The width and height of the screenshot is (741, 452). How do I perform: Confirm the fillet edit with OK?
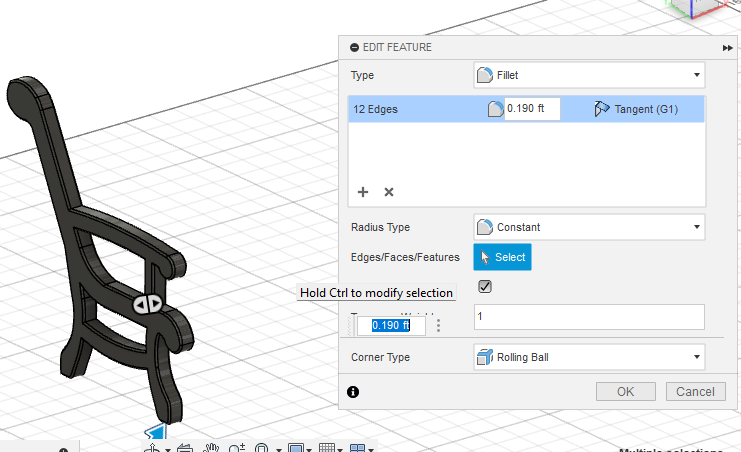pyautogui.click(x=626, y=391)
